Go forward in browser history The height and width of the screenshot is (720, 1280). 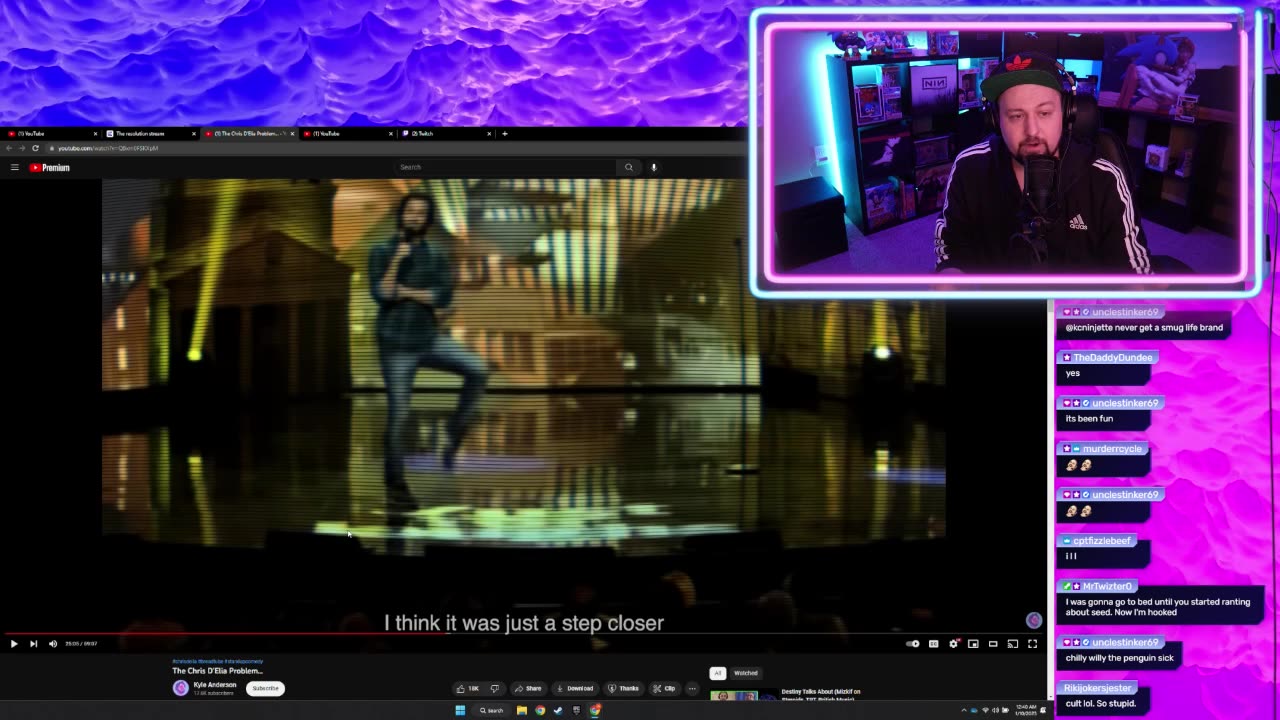[x=22, y=148]
